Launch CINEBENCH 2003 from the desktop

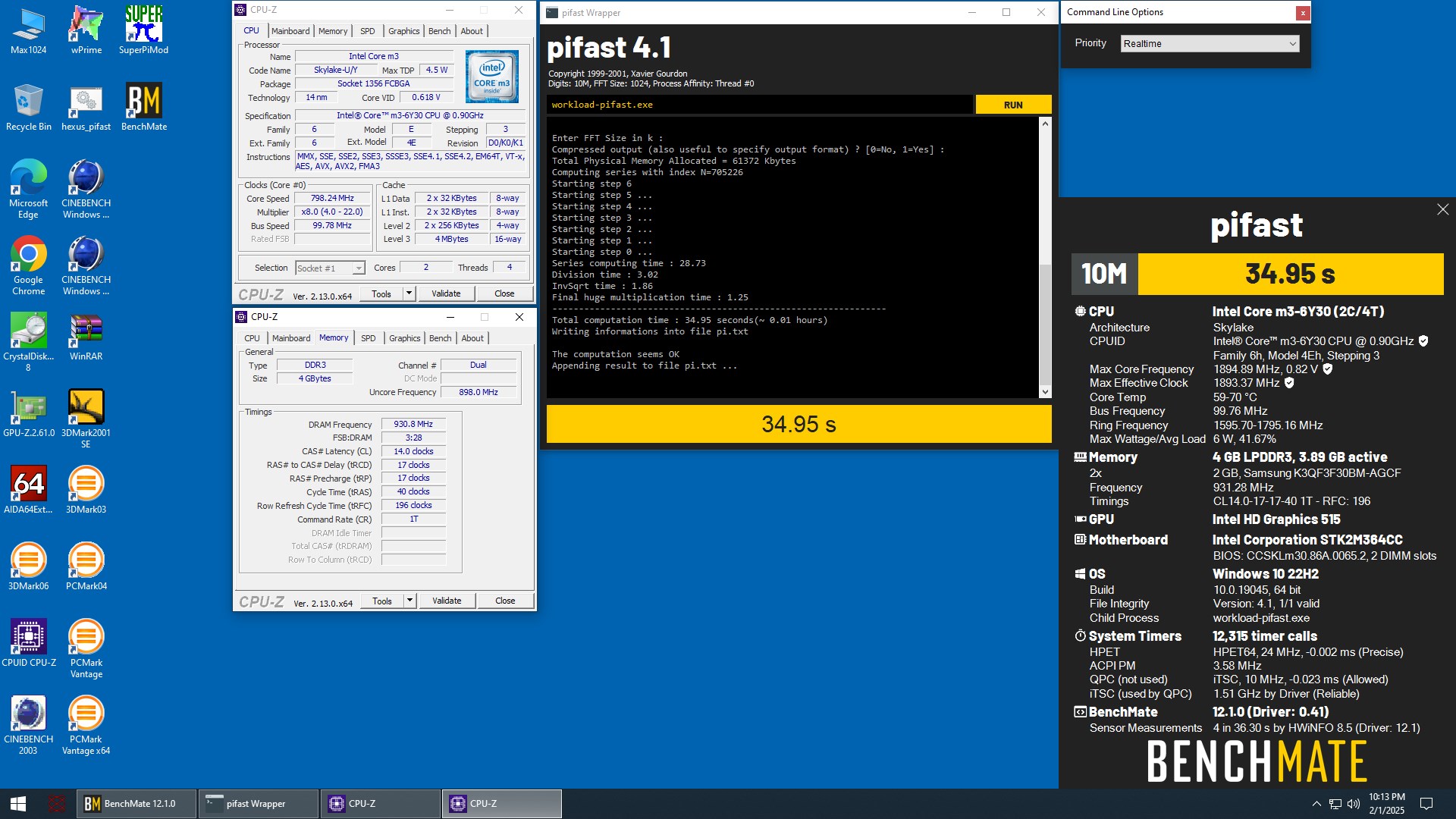28,725
